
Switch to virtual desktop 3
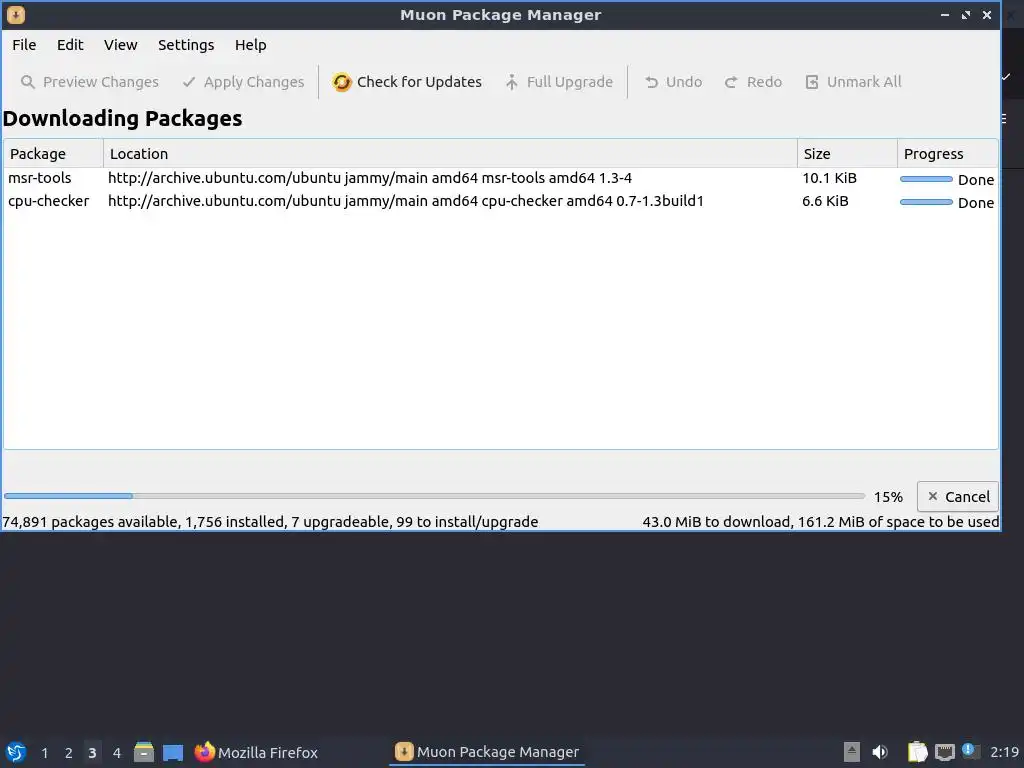click(x=92, y=753)
